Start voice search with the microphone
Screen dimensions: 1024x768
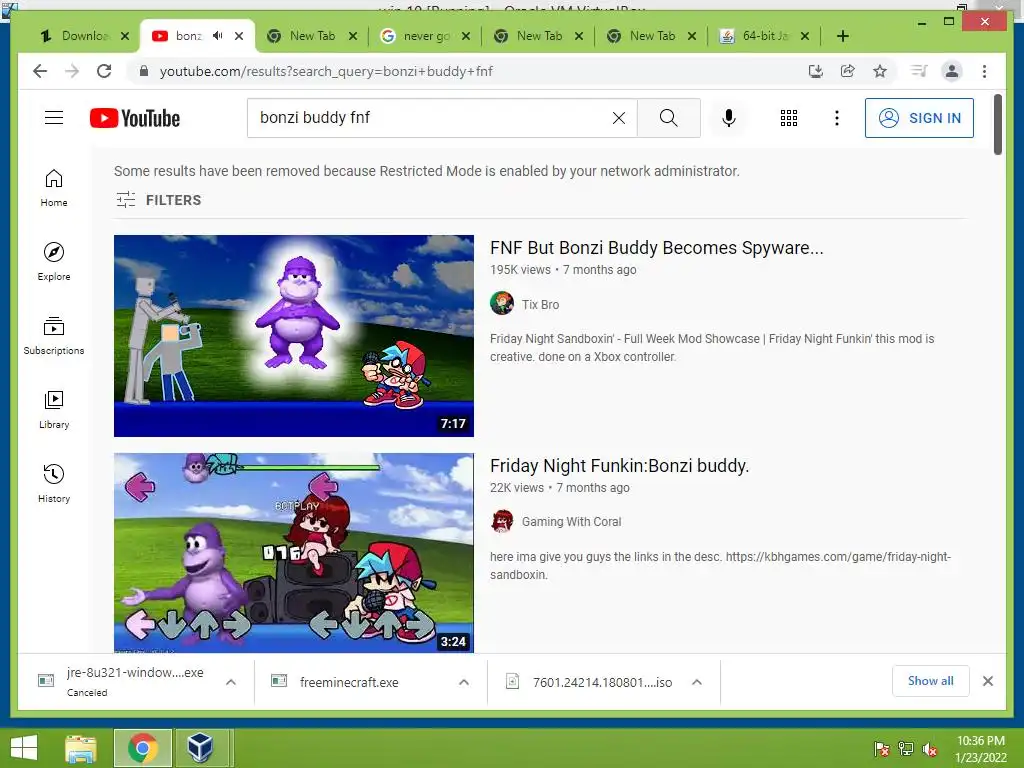click(729, 118)
